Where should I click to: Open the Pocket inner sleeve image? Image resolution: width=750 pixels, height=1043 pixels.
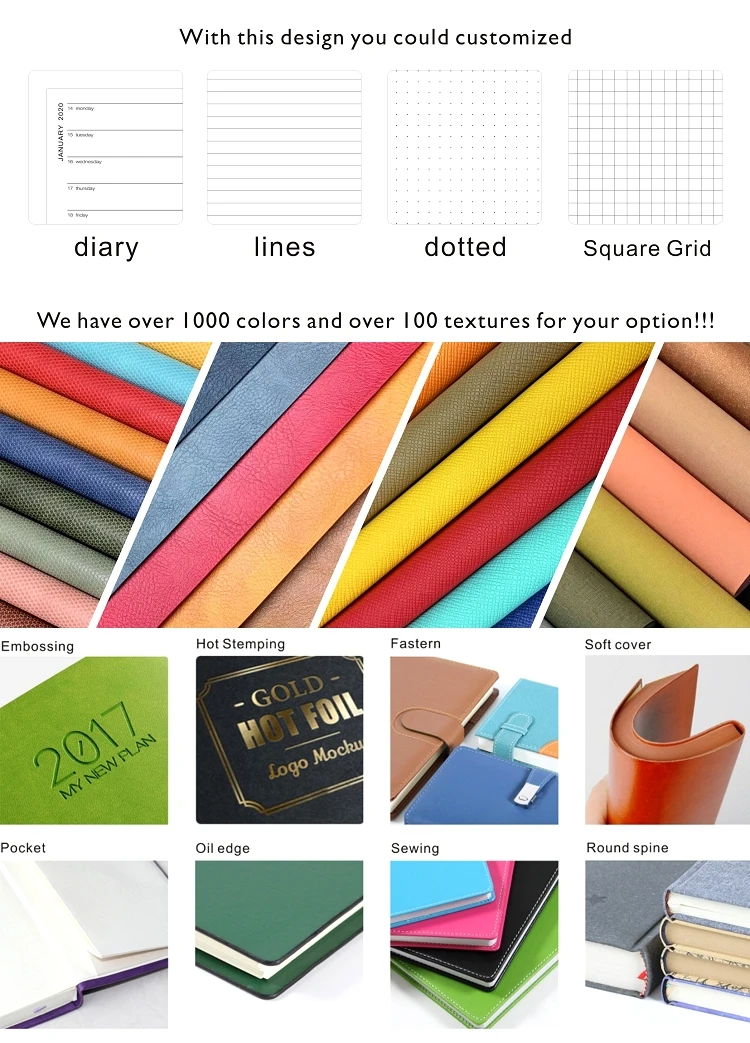click(84, 945)
